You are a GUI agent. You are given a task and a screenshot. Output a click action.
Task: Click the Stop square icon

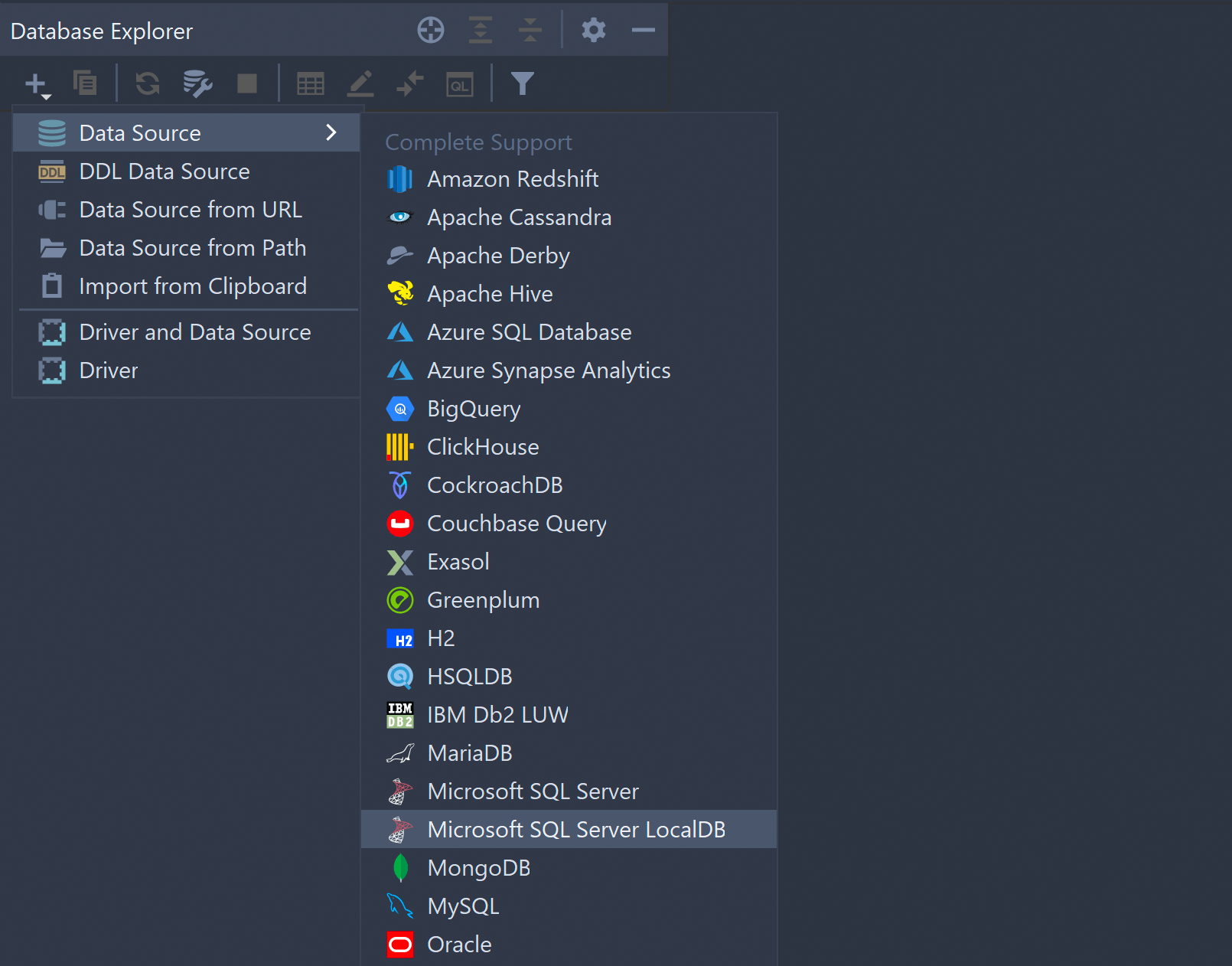pyautogui.click(x=246, y=83)
